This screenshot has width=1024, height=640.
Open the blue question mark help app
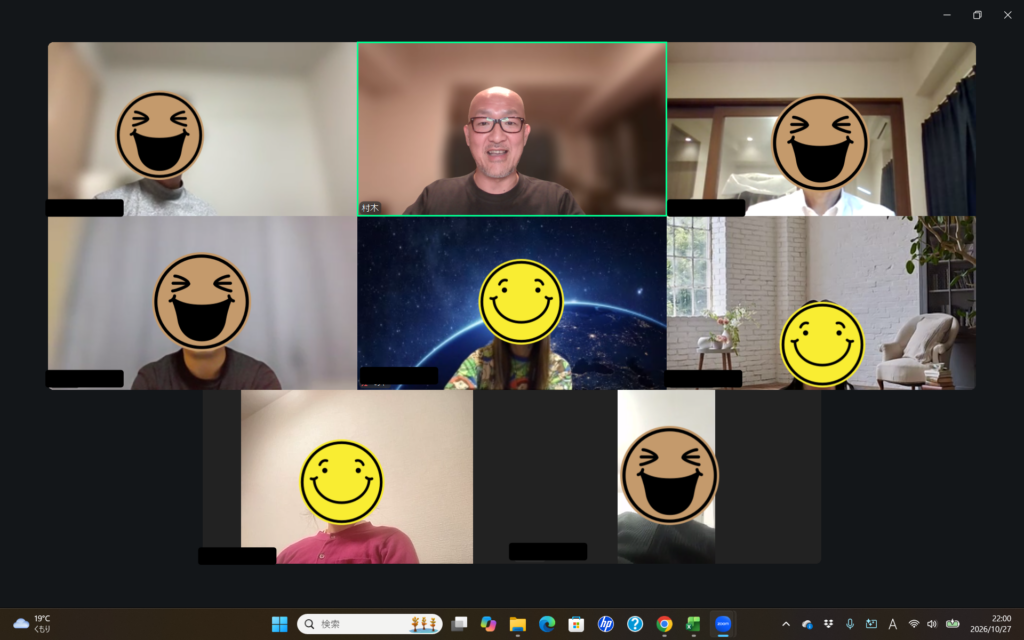635,624
